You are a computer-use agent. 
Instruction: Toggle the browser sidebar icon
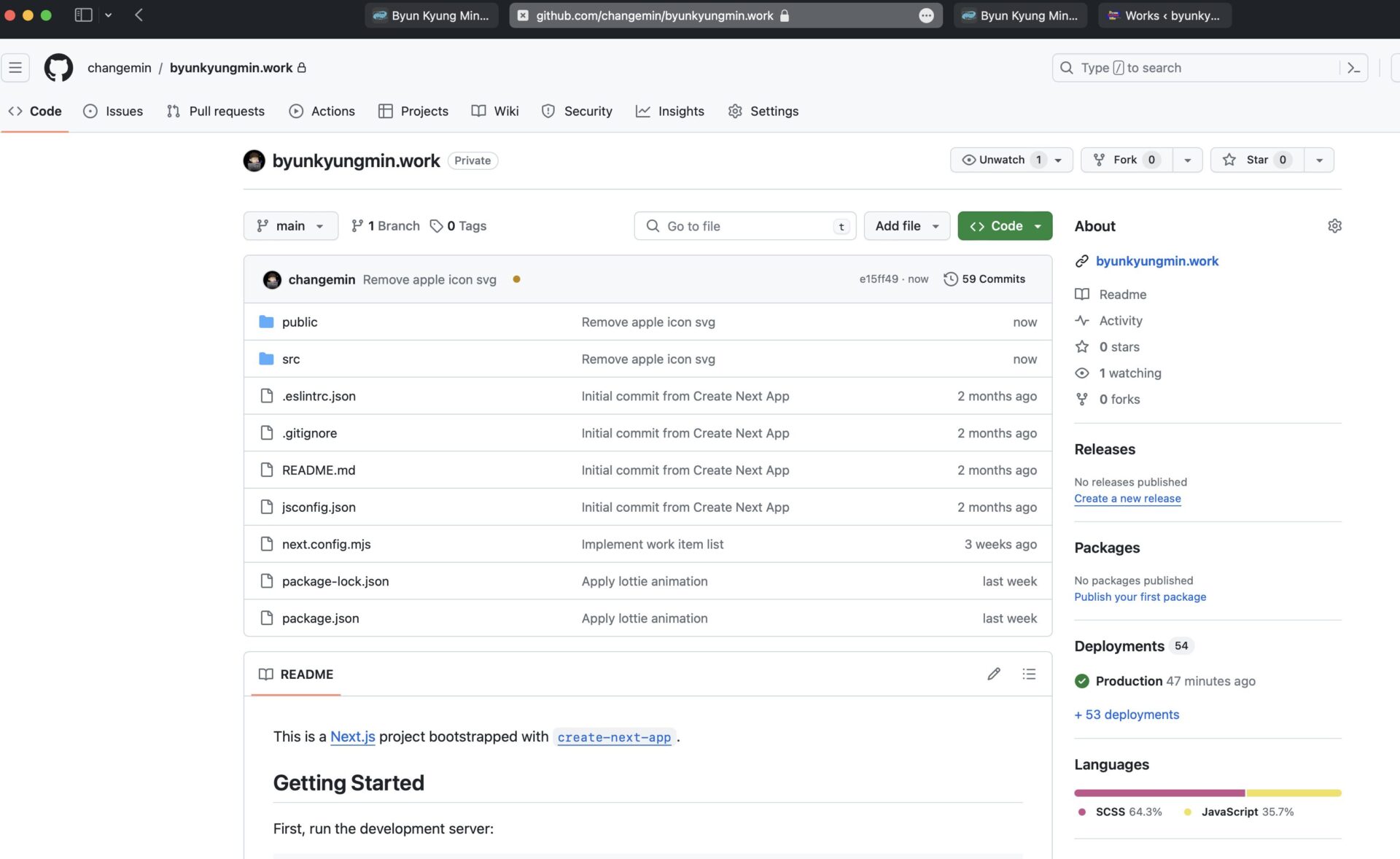coord(83,15)
